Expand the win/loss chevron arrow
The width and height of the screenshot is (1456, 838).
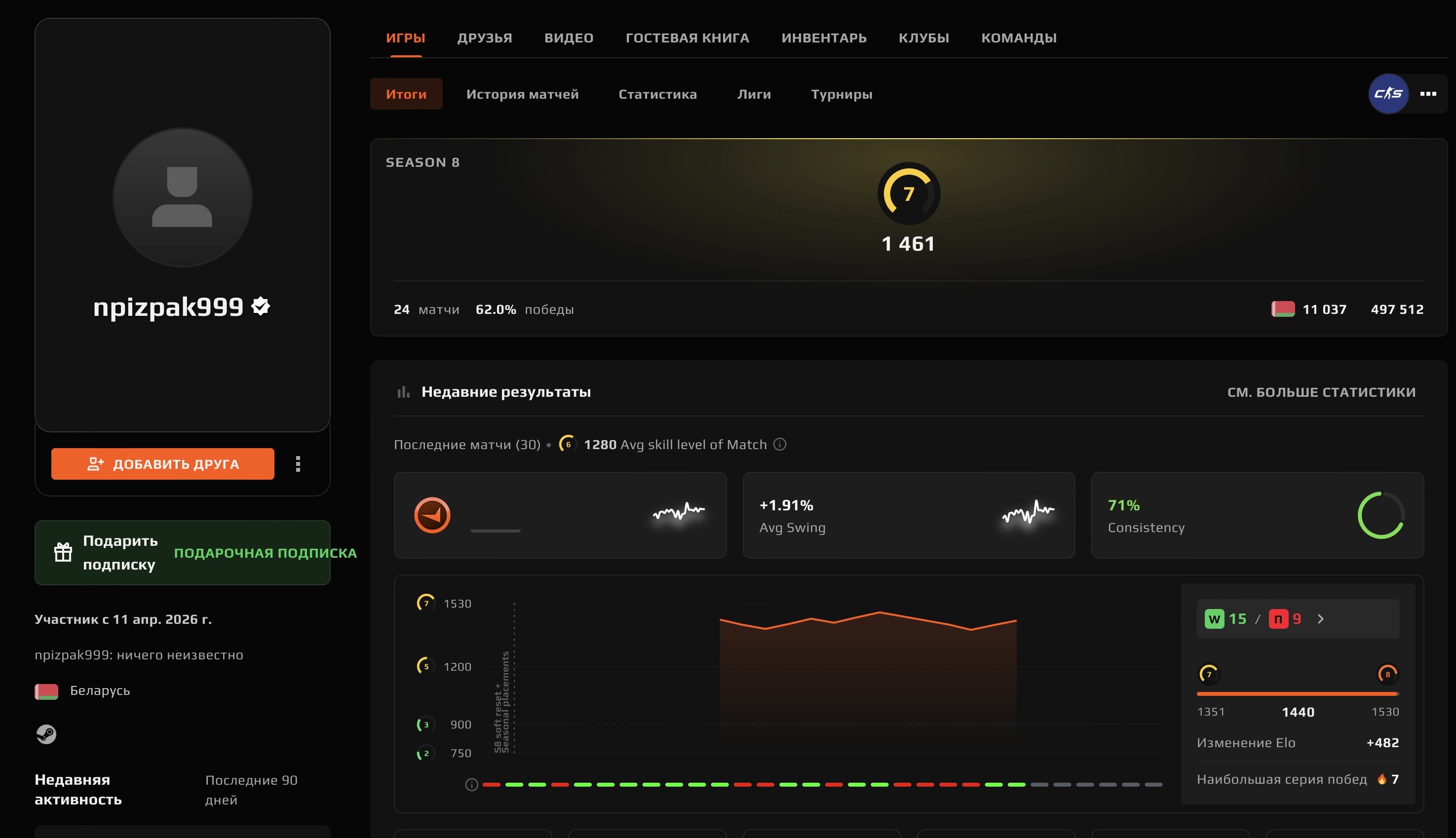coord(1321,619)
